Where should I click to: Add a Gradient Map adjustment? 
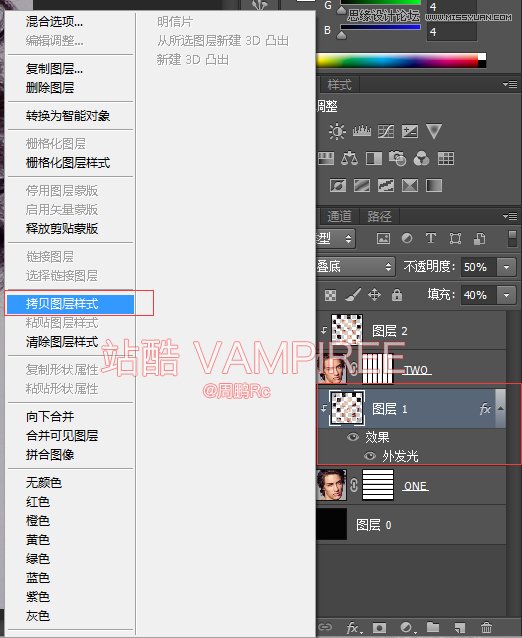434,186
